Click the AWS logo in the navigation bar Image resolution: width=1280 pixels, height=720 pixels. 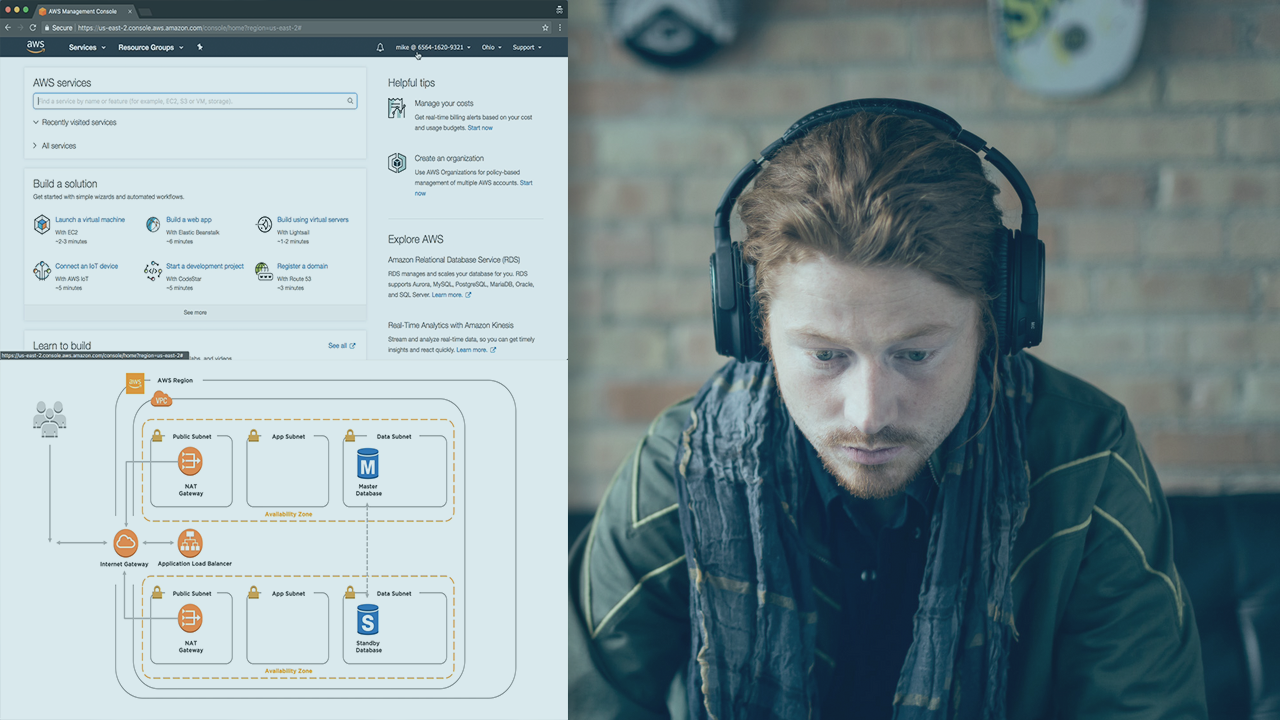point(36,47)
